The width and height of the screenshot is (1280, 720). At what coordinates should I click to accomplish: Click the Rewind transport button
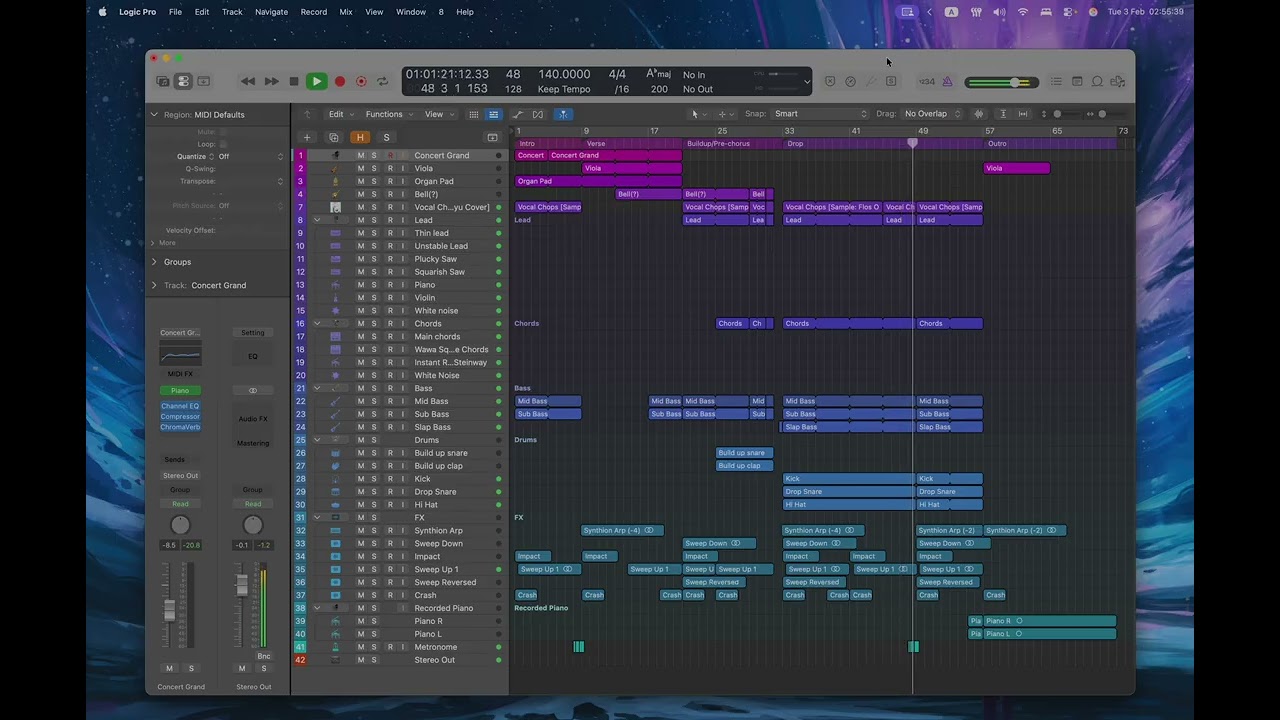coord(248,81)
